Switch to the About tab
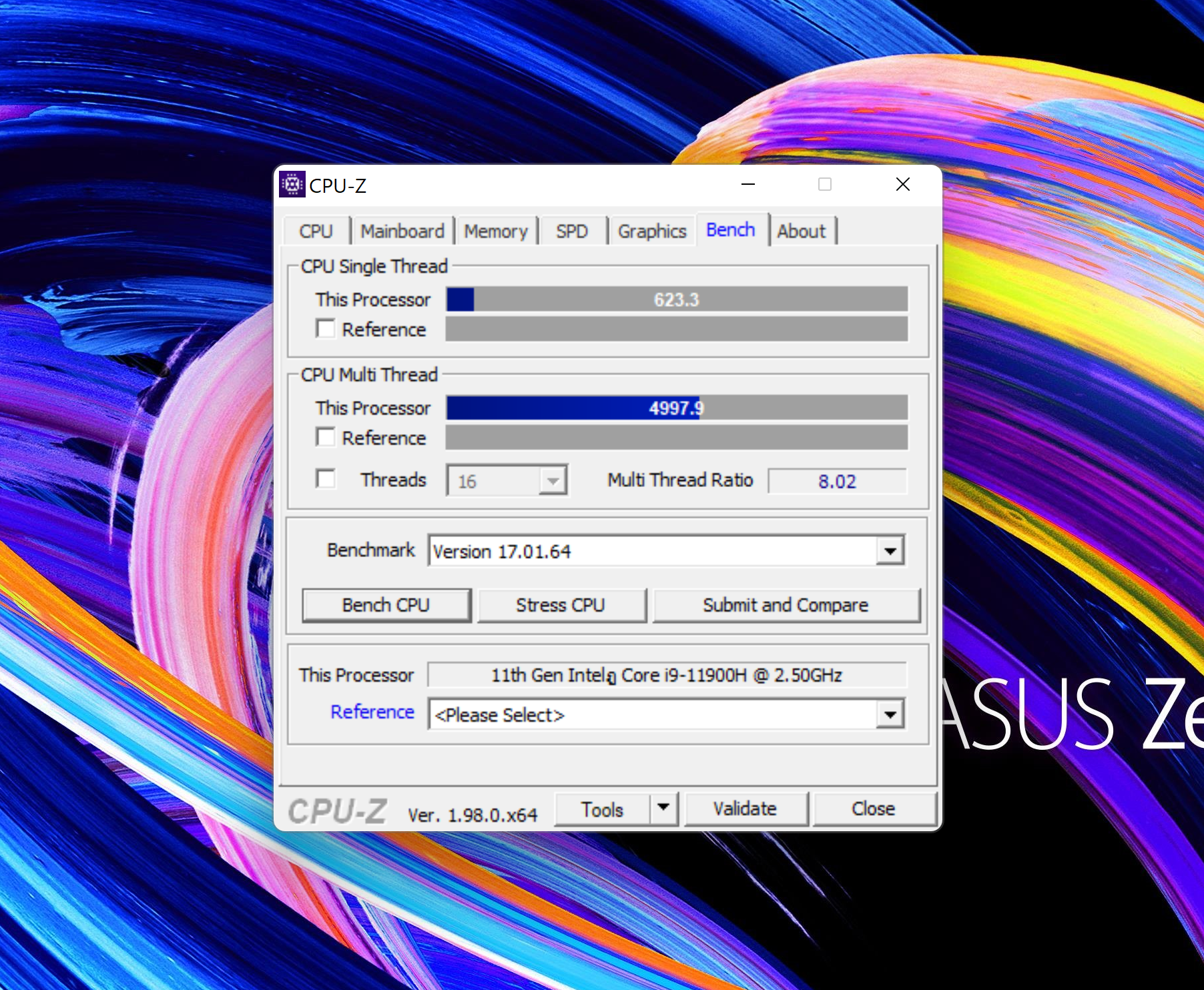The image size is (1204, 990). pyautogui.click(x=802, y=231)
